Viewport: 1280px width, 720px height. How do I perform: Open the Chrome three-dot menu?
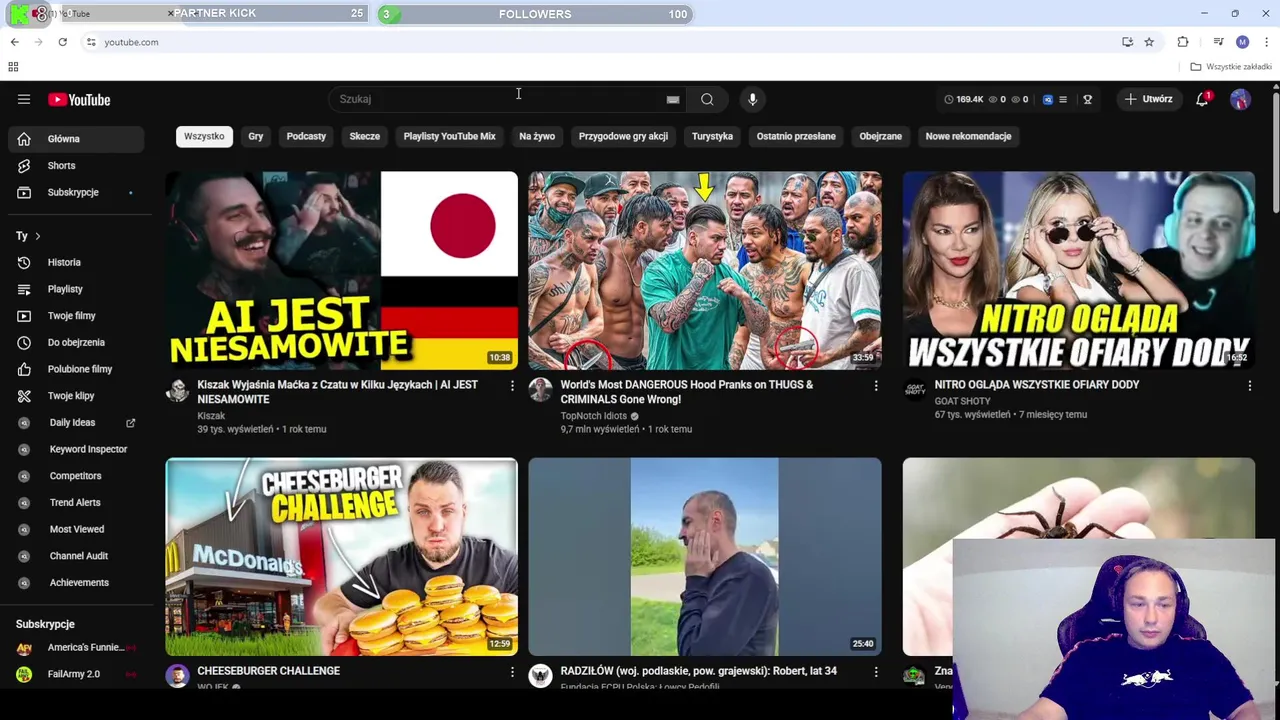1266,42
